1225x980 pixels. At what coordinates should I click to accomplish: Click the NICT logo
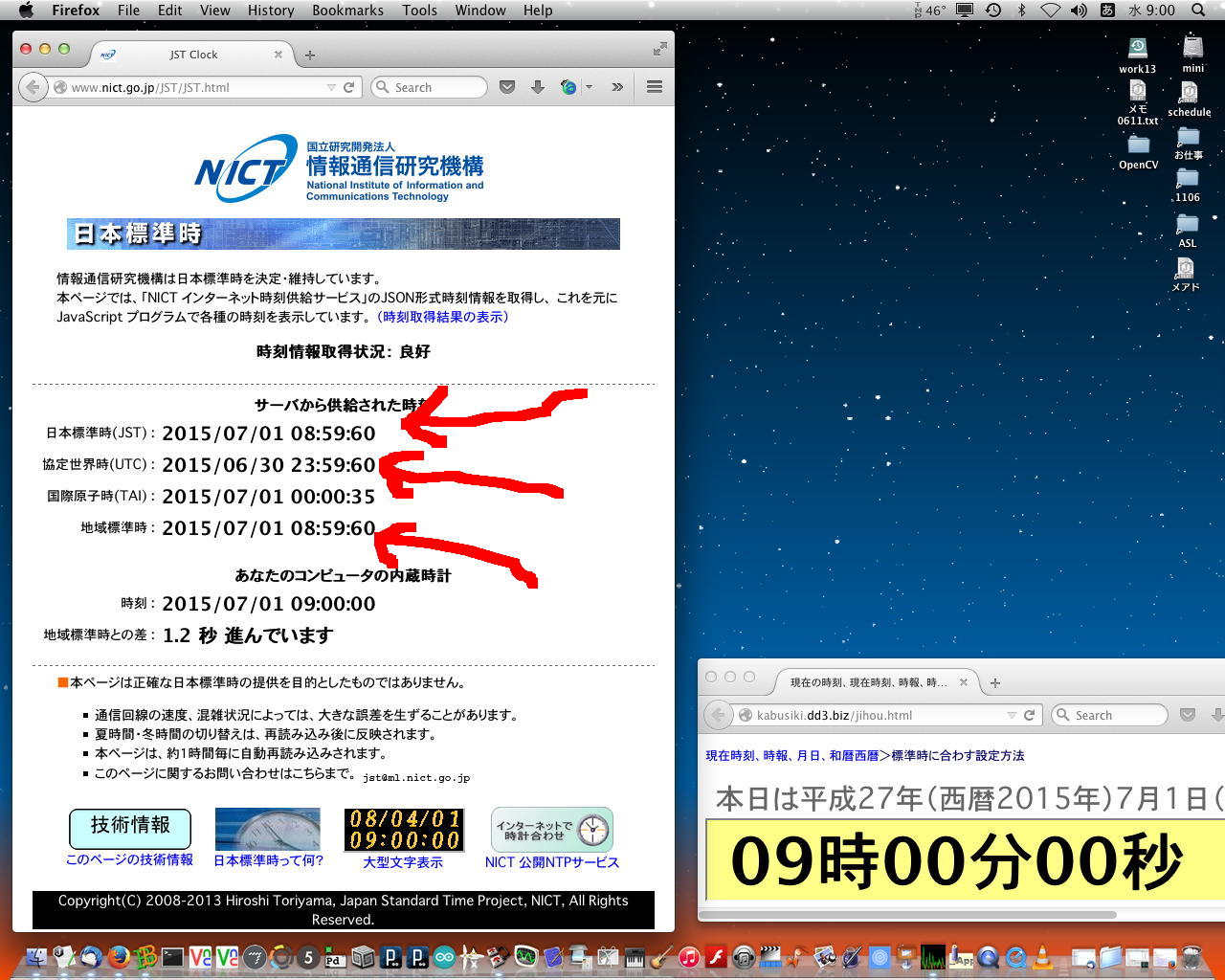point(340,168)
